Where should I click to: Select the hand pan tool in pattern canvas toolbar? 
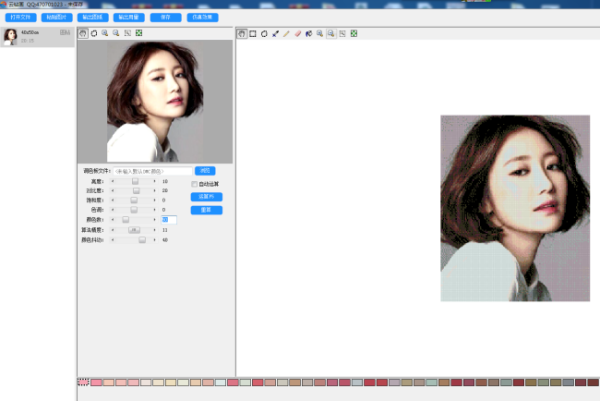242,34
